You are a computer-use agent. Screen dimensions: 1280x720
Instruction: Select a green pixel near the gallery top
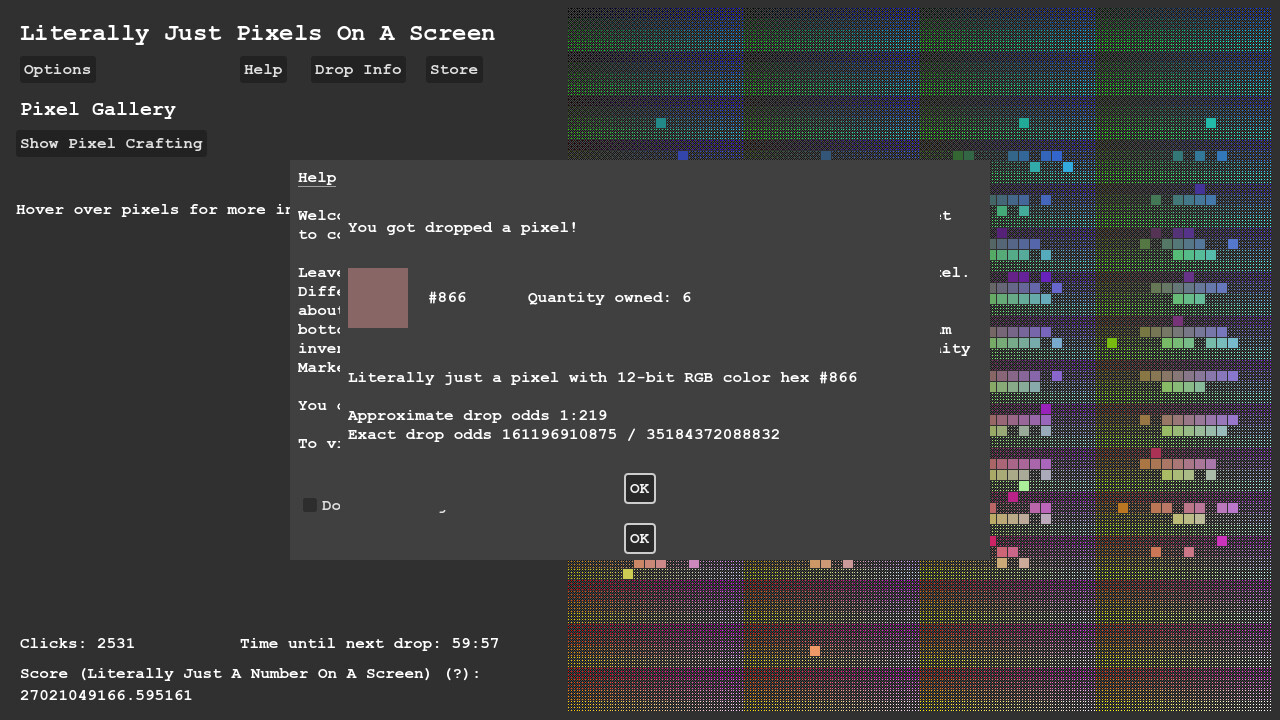pyautogui.click(x=957, y=154)
